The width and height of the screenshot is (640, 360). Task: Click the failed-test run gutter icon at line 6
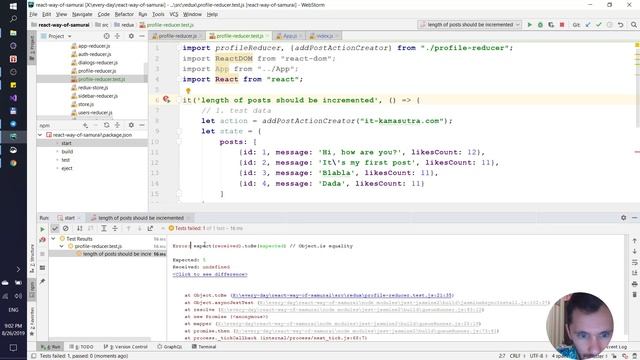pyautogui.click(x=166, y=99)
